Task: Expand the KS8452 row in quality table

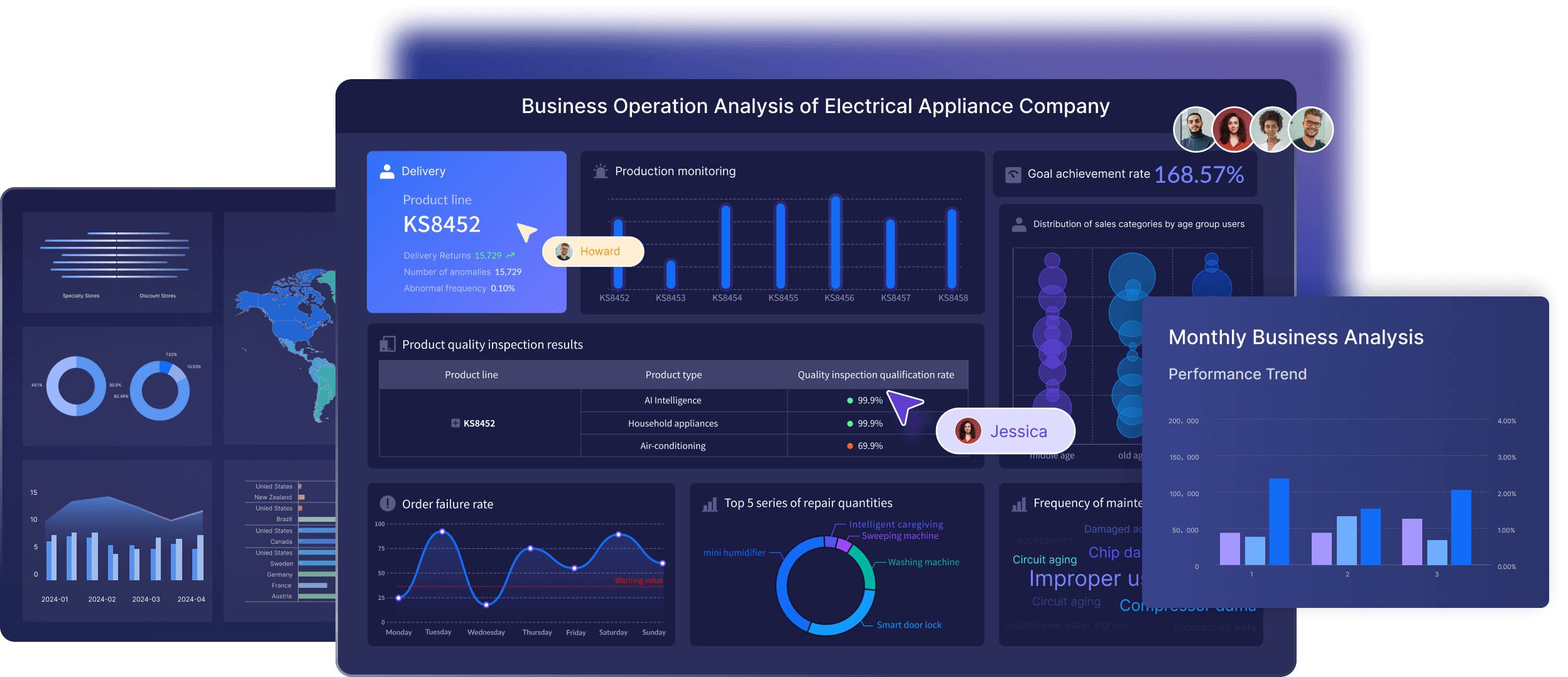Action: [x=455, y=423]
